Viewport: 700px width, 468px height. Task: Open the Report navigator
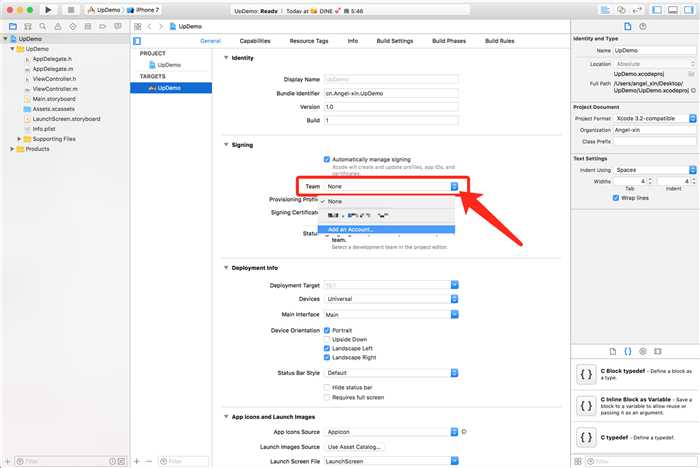pyautogui.click(x=118, y=27)
